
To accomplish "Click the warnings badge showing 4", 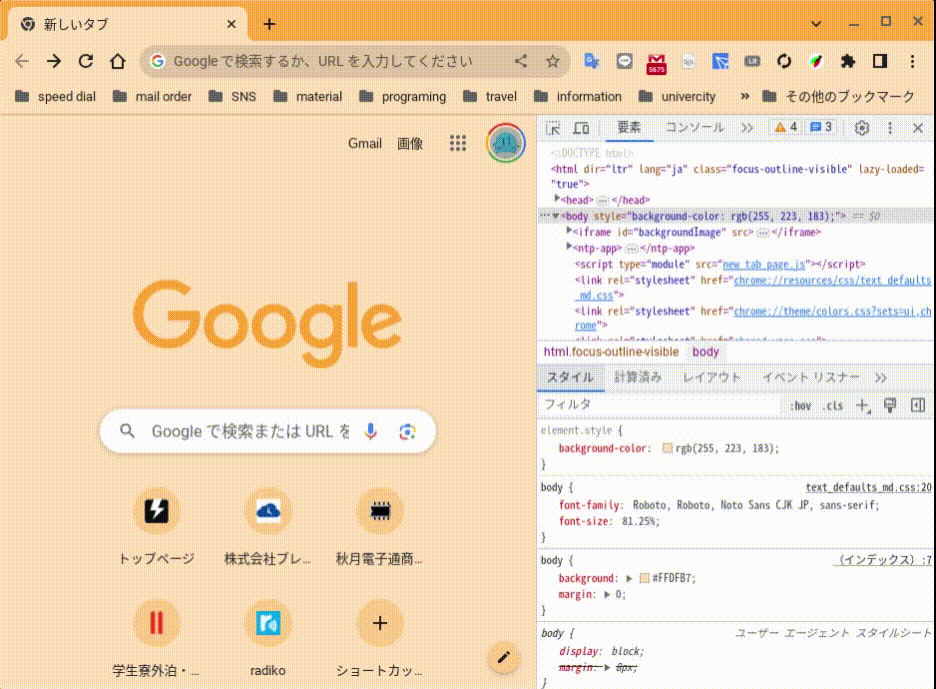I will coord(786,127).
